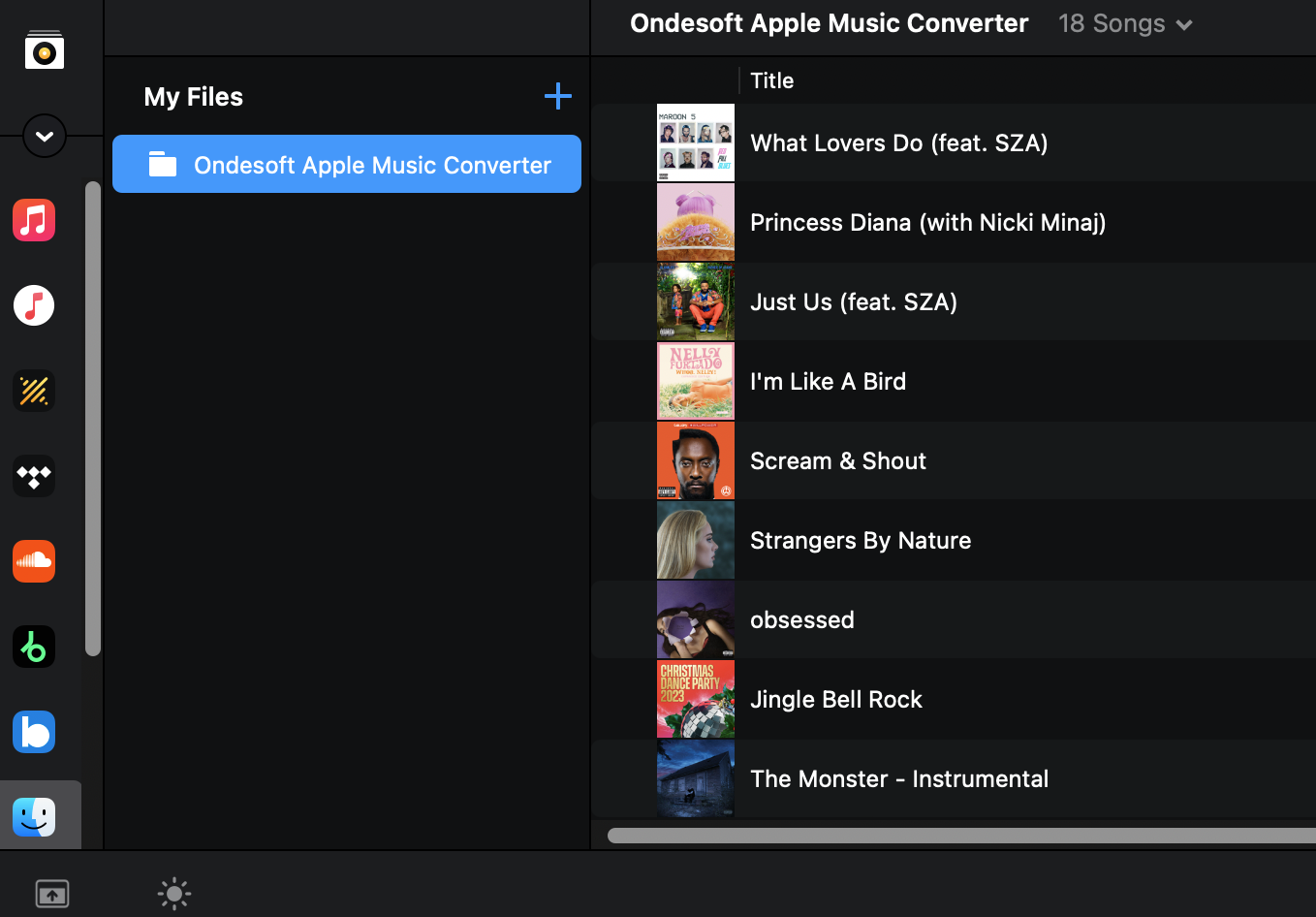Click the horizontal scrollbar under song list
Screen dimensions: 1316x917
[x=961, y=835]
